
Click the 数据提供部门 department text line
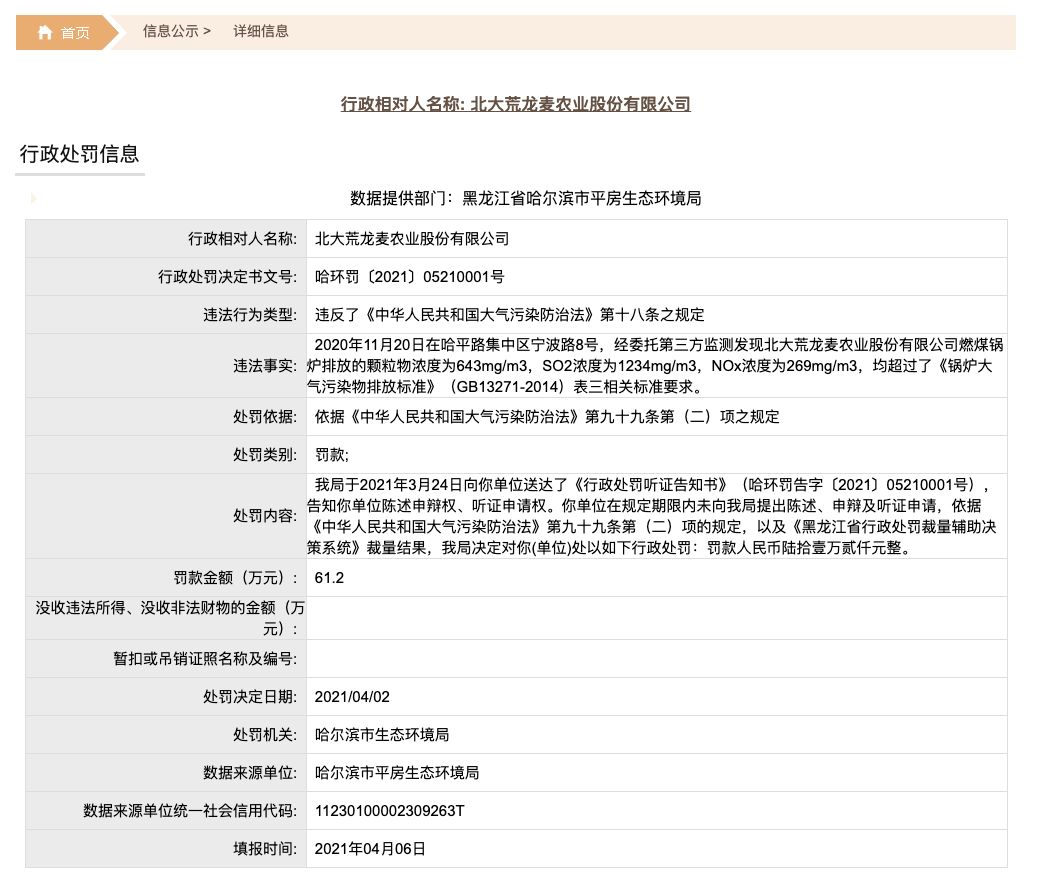tap(526, 199)
